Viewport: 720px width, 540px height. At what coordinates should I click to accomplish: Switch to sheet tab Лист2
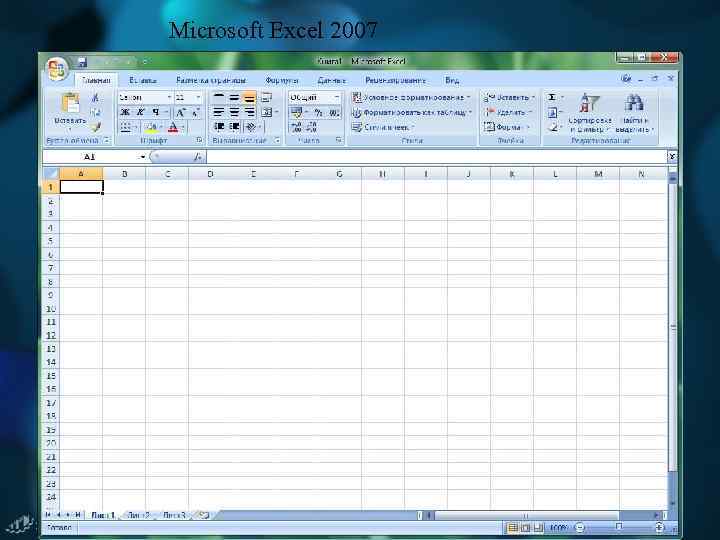139,515
